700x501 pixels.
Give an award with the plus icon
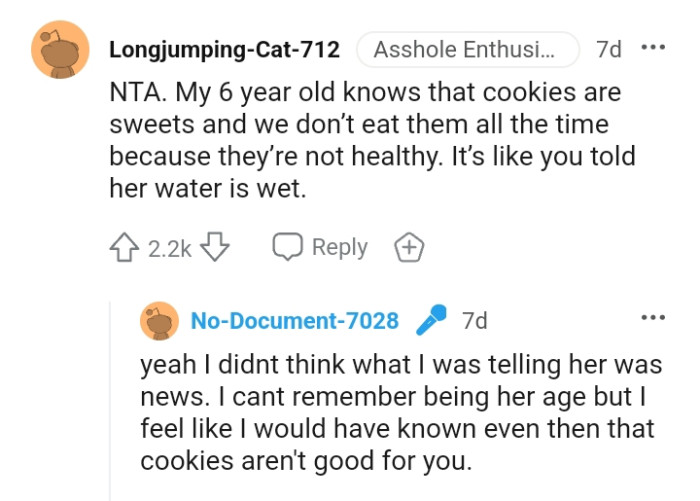(x=409, y=247)
